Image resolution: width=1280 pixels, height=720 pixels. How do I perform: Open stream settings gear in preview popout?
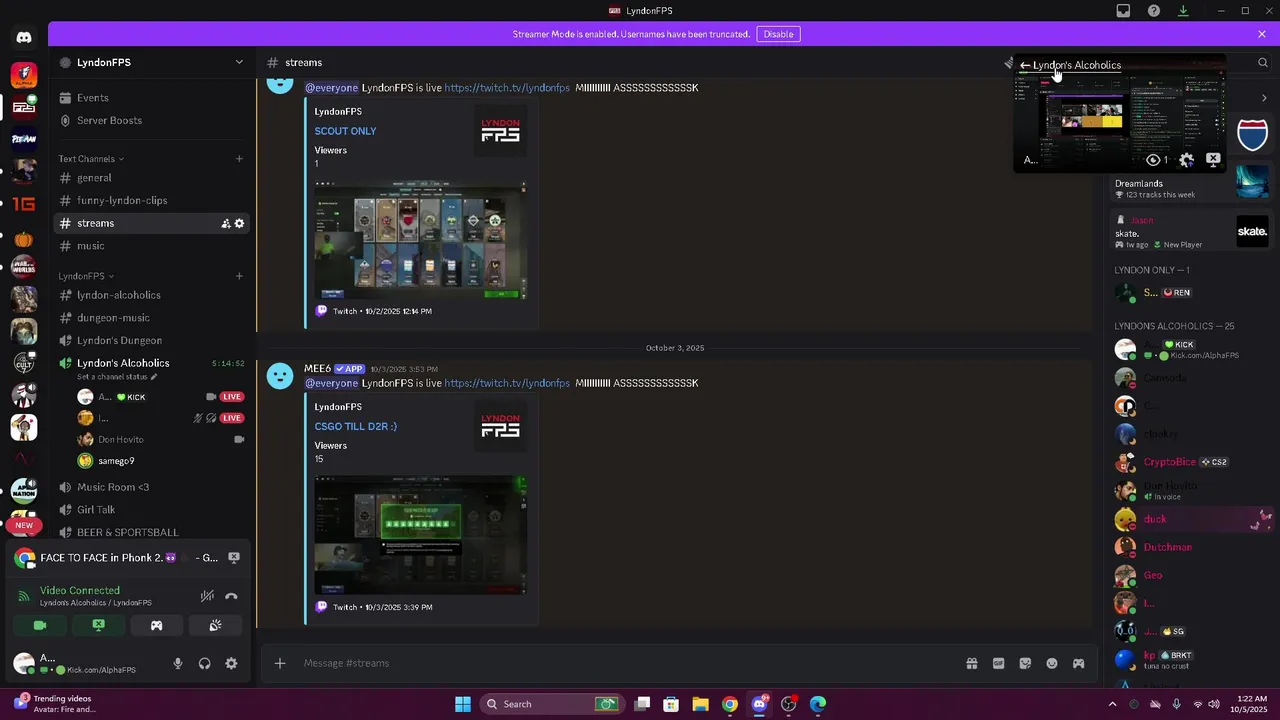[1186, 160]
